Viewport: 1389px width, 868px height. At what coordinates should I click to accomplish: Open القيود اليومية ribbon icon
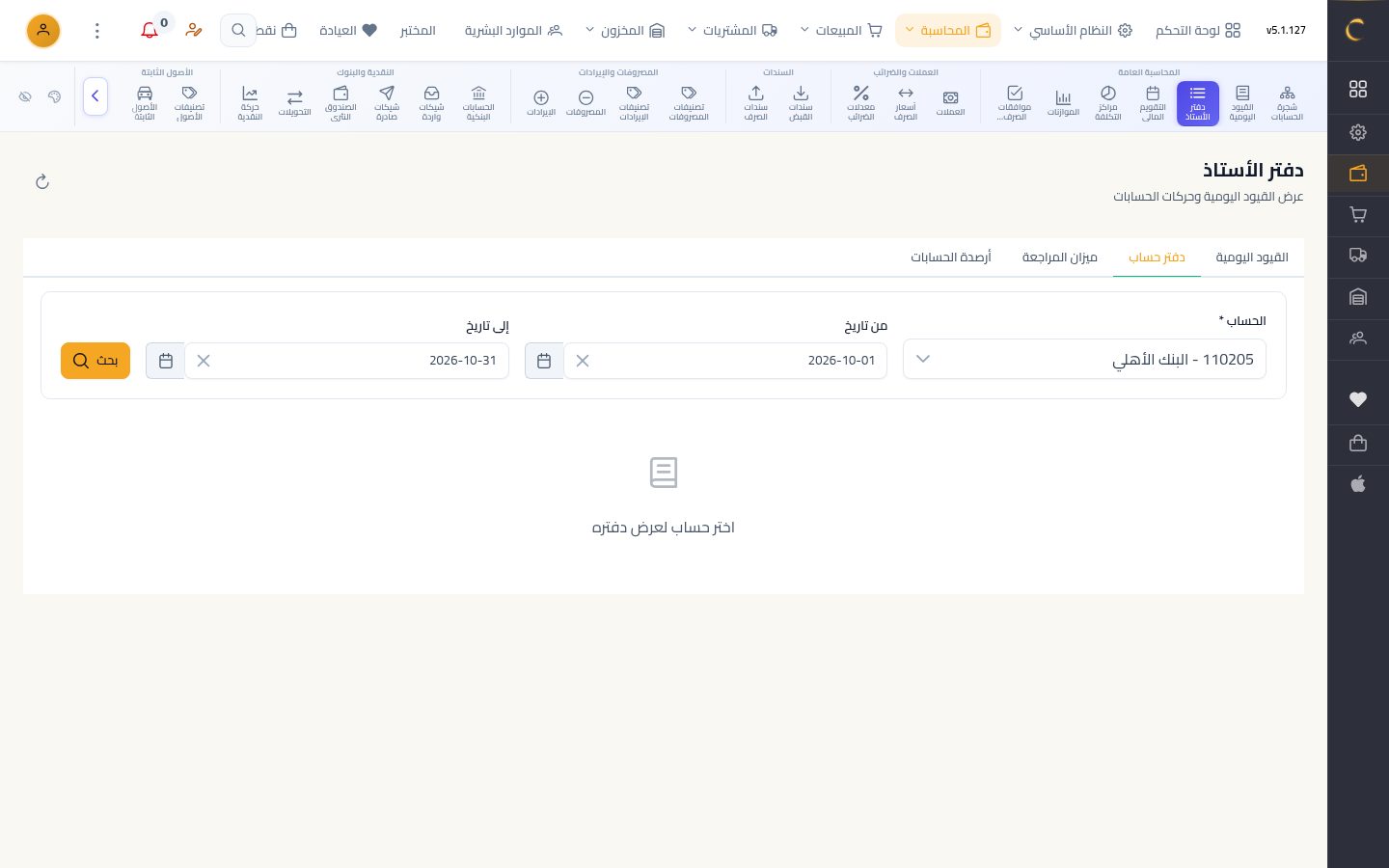click(x=1242, y=103)
